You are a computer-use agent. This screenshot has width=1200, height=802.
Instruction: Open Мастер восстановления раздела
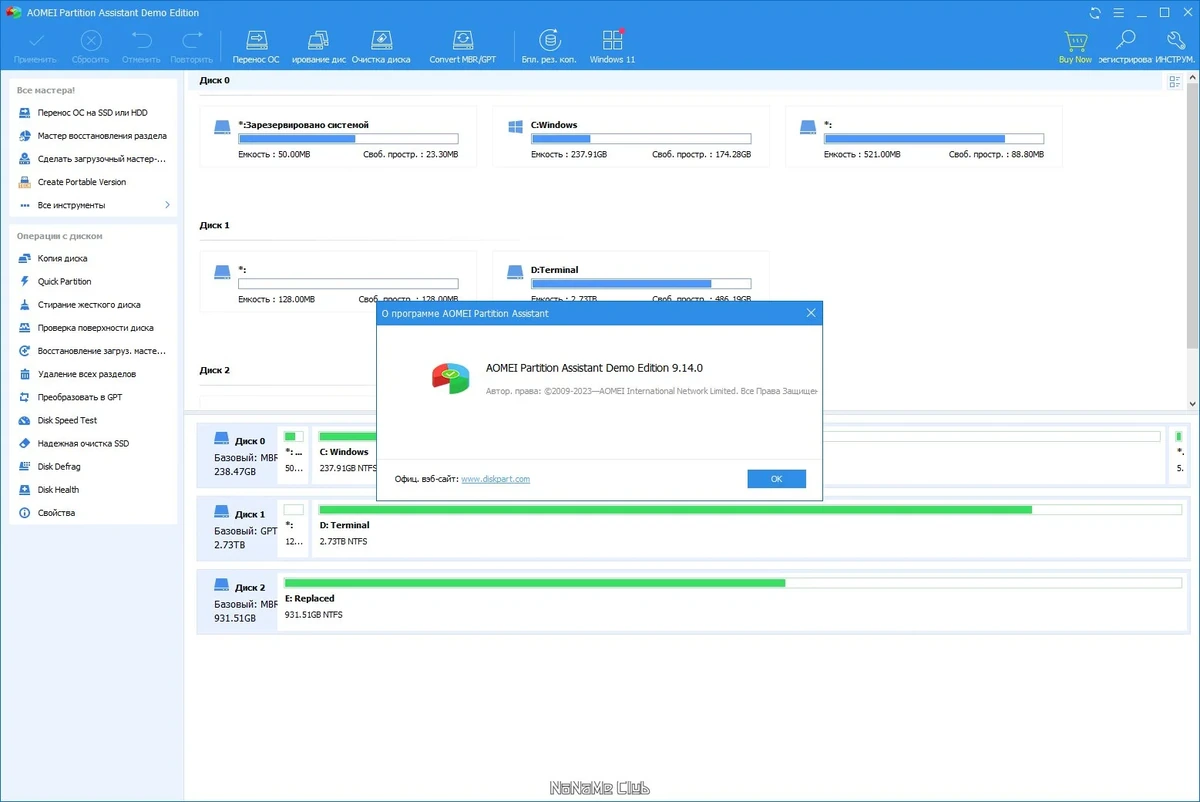pyautogui.click(x=93, y=136)
